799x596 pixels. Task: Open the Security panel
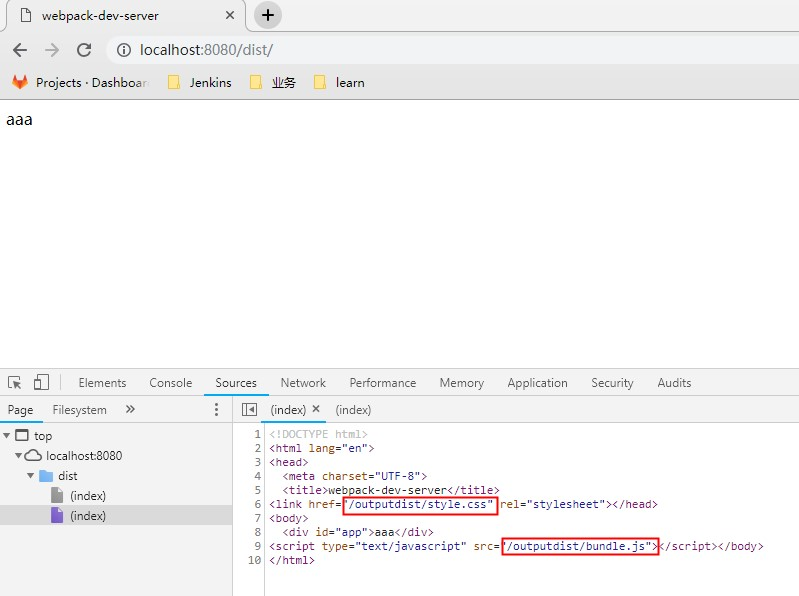click(612, 383)
